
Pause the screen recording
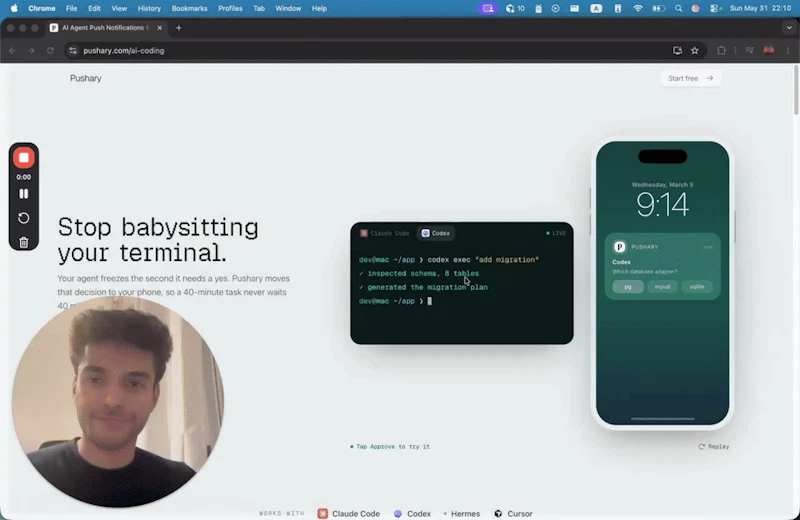(x=23, y=194)
